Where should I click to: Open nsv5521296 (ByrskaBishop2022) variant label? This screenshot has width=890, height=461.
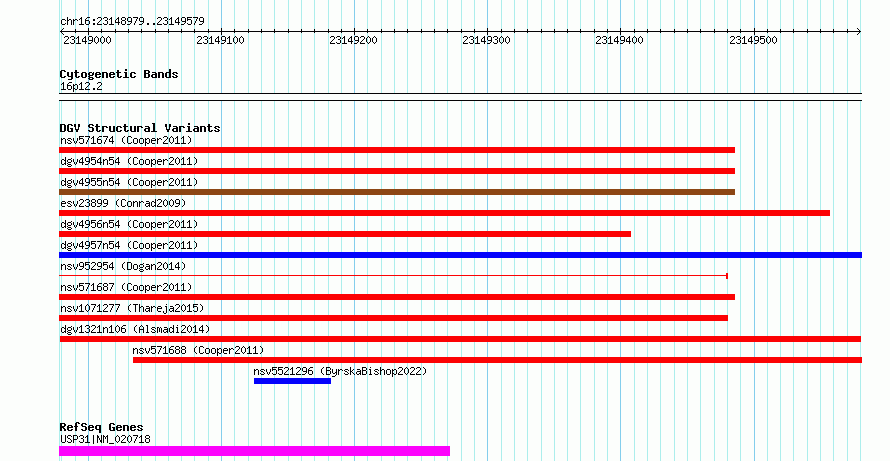coord(340,371)
